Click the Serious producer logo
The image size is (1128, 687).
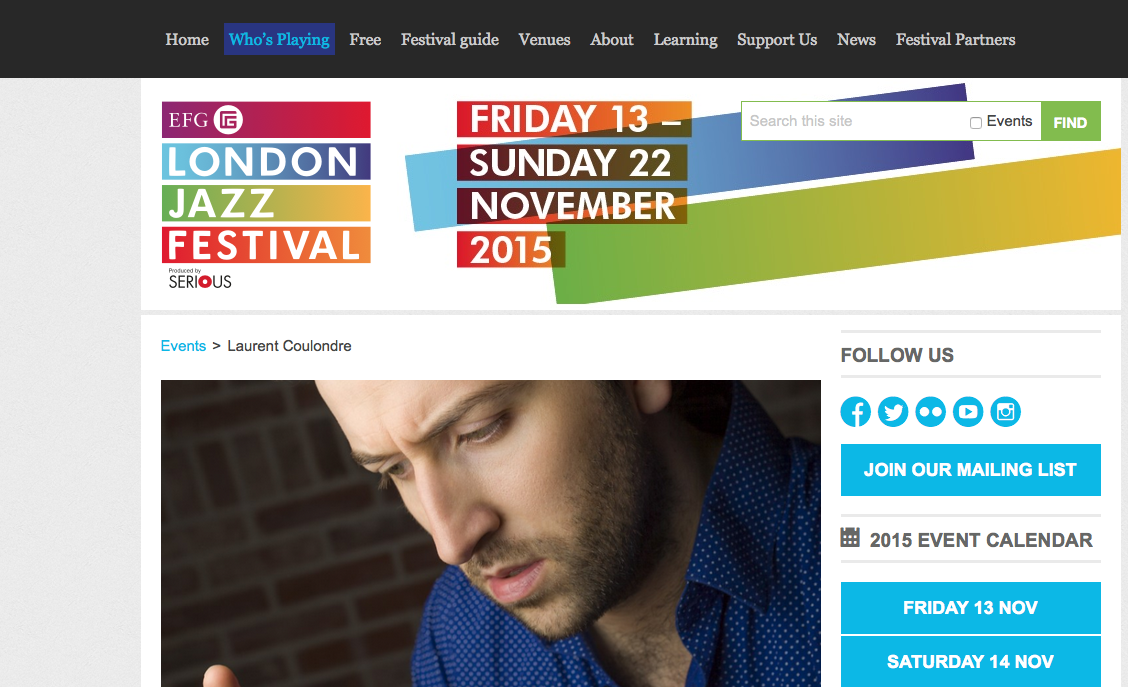pos(200,279)
